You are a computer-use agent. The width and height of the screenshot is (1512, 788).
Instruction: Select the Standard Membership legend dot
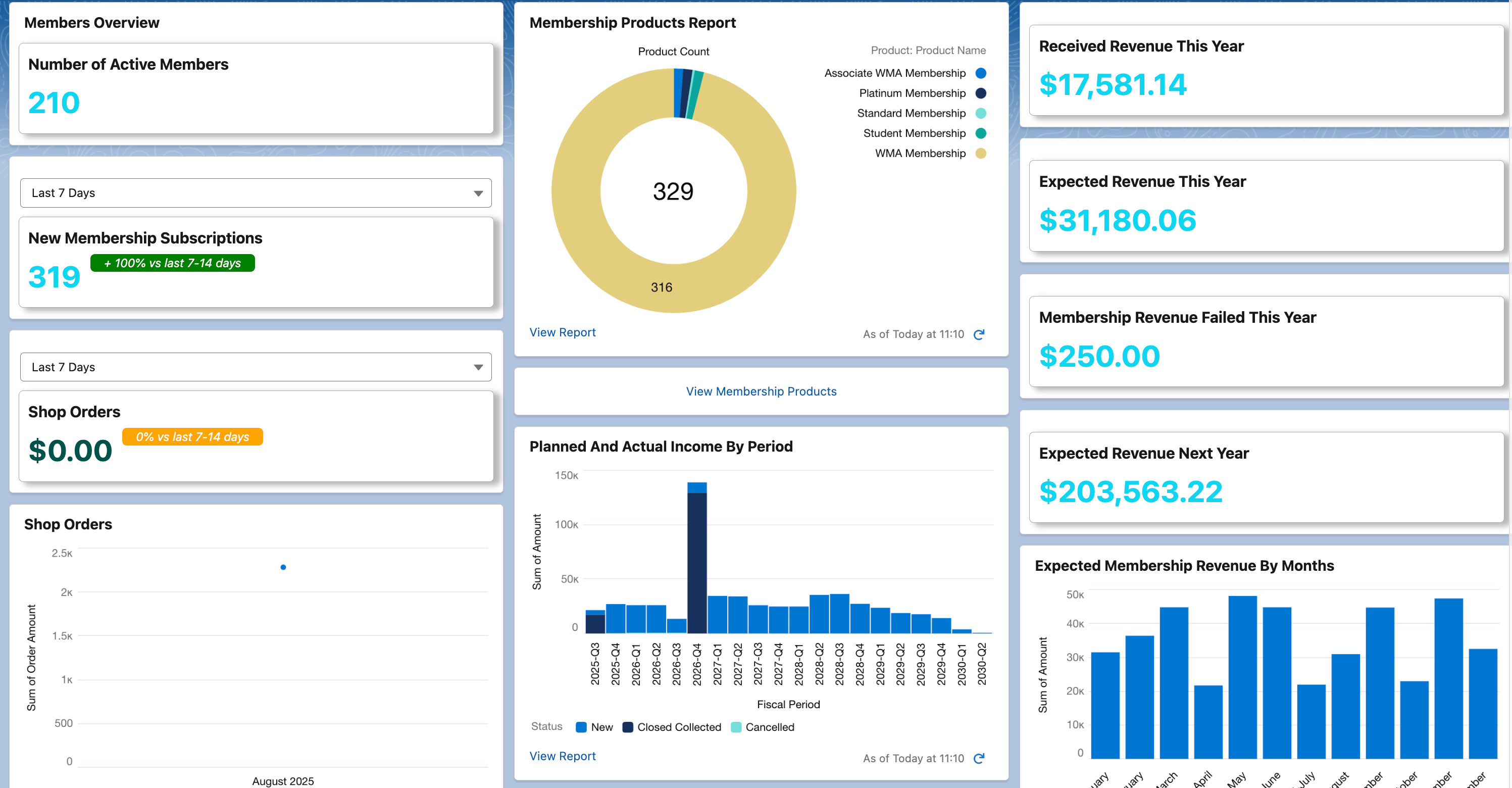point(980,113)
